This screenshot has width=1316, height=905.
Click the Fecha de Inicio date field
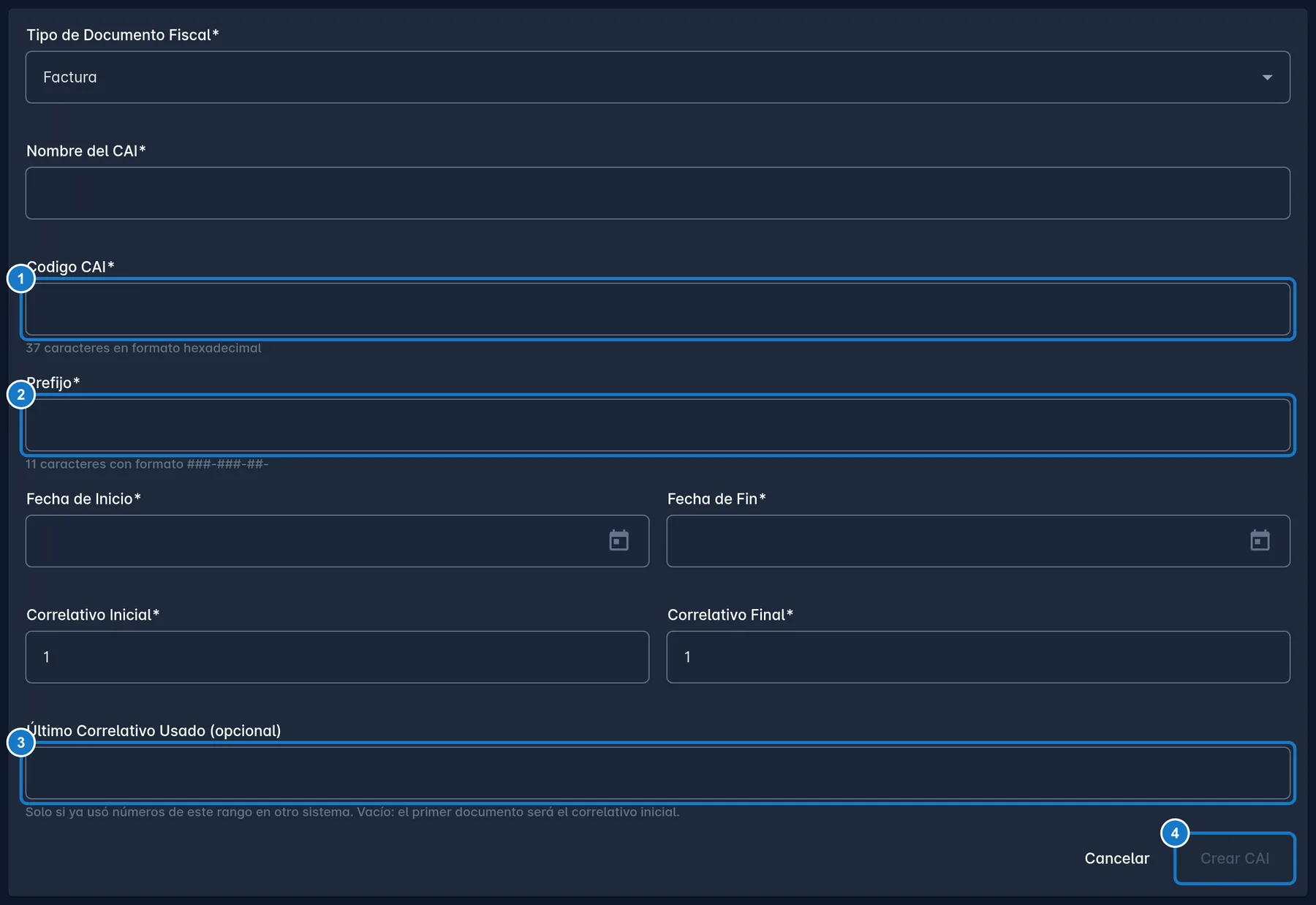pyautogui.click(x=337, y=541)
